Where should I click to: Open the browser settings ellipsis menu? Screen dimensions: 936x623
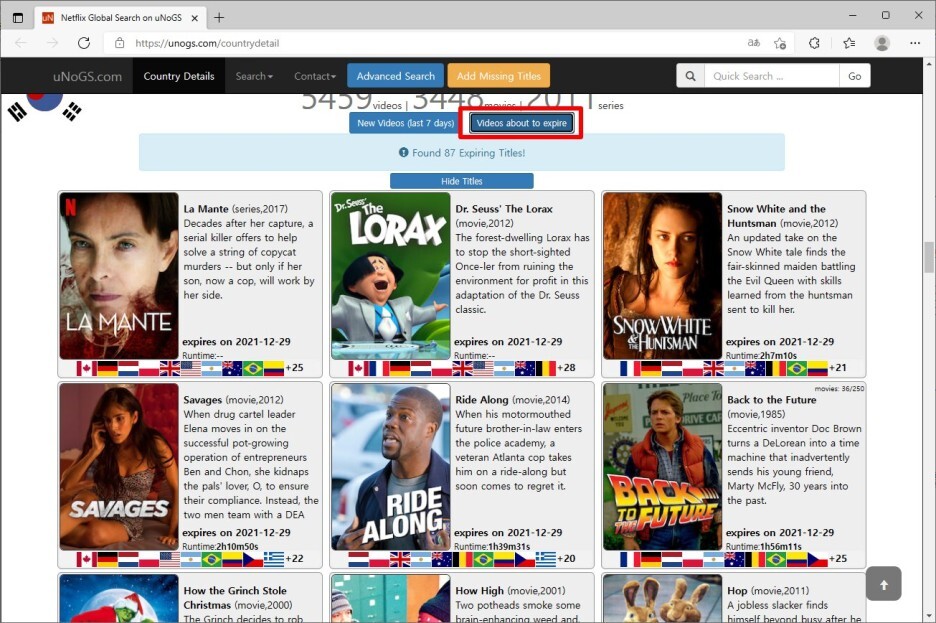point(915,43)
